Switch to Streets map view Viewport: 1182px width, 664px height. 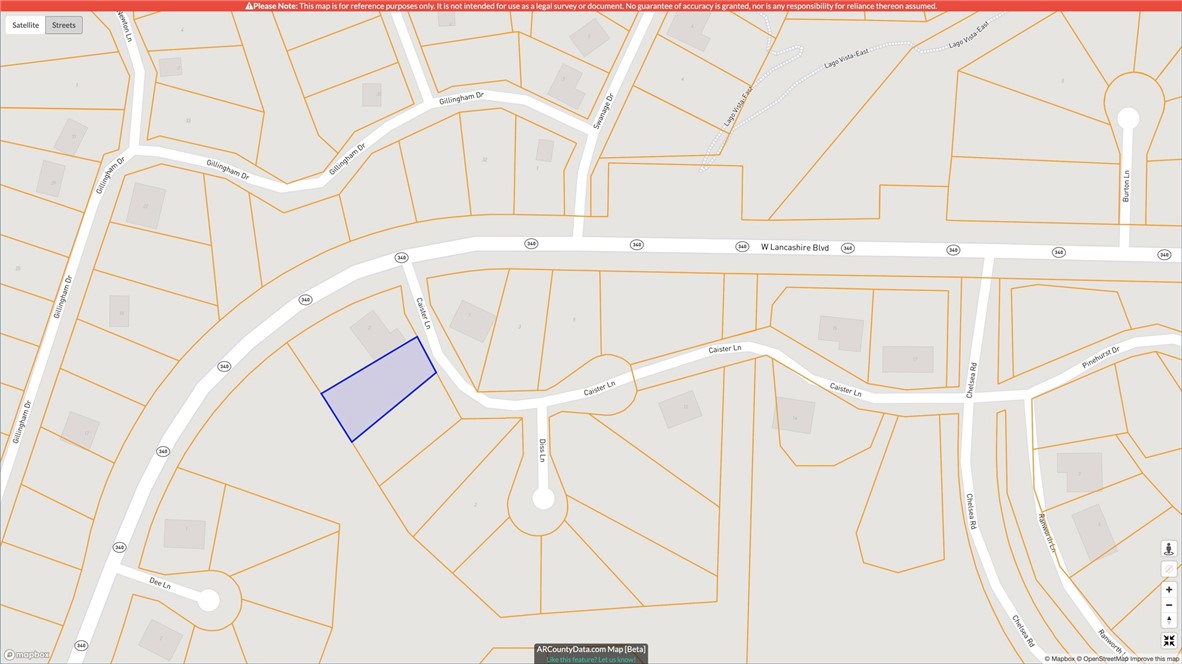[63, 24]
